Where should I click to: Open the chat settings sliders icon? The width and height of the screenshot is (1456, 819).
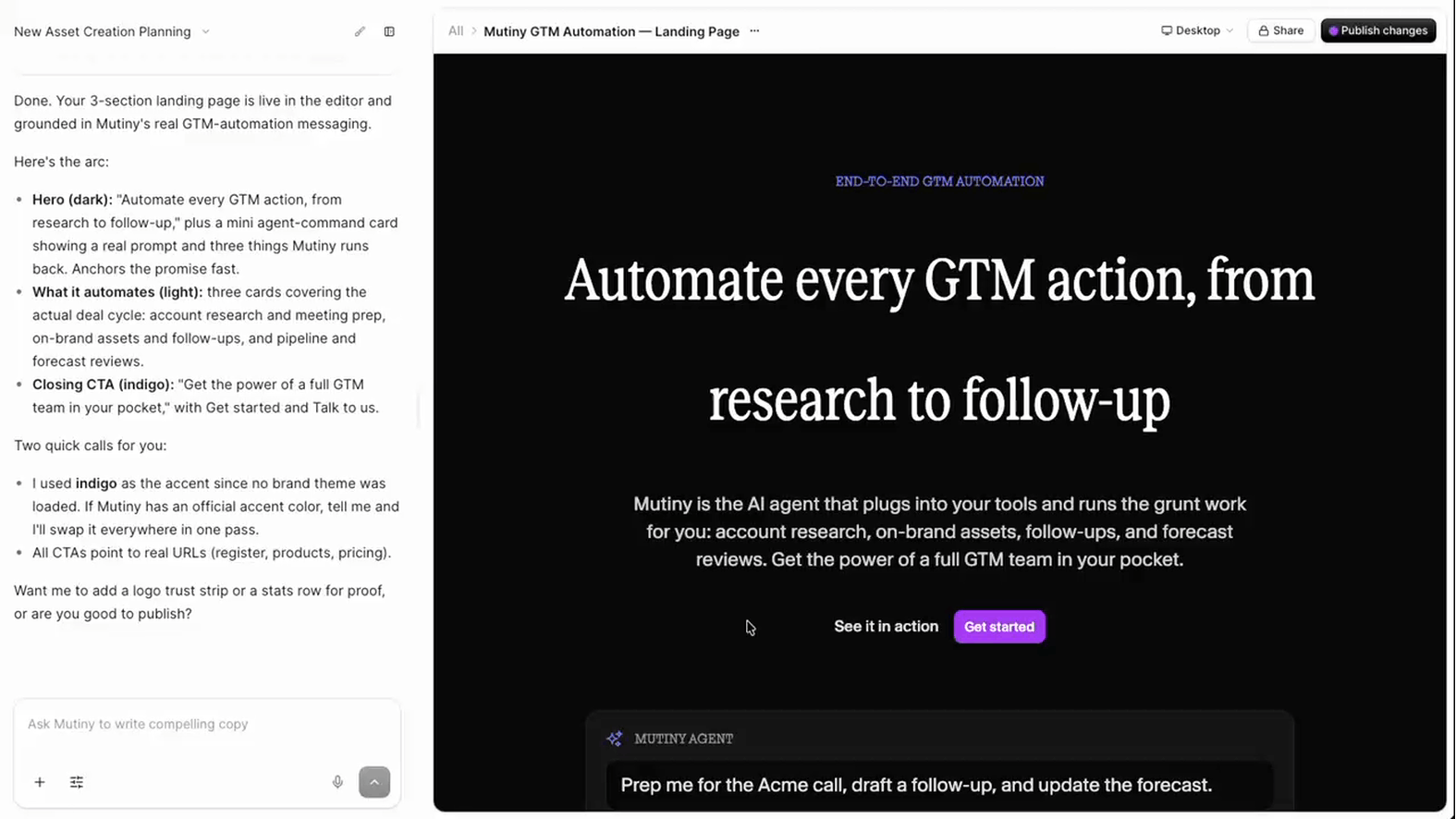click(x=77, y=782)
